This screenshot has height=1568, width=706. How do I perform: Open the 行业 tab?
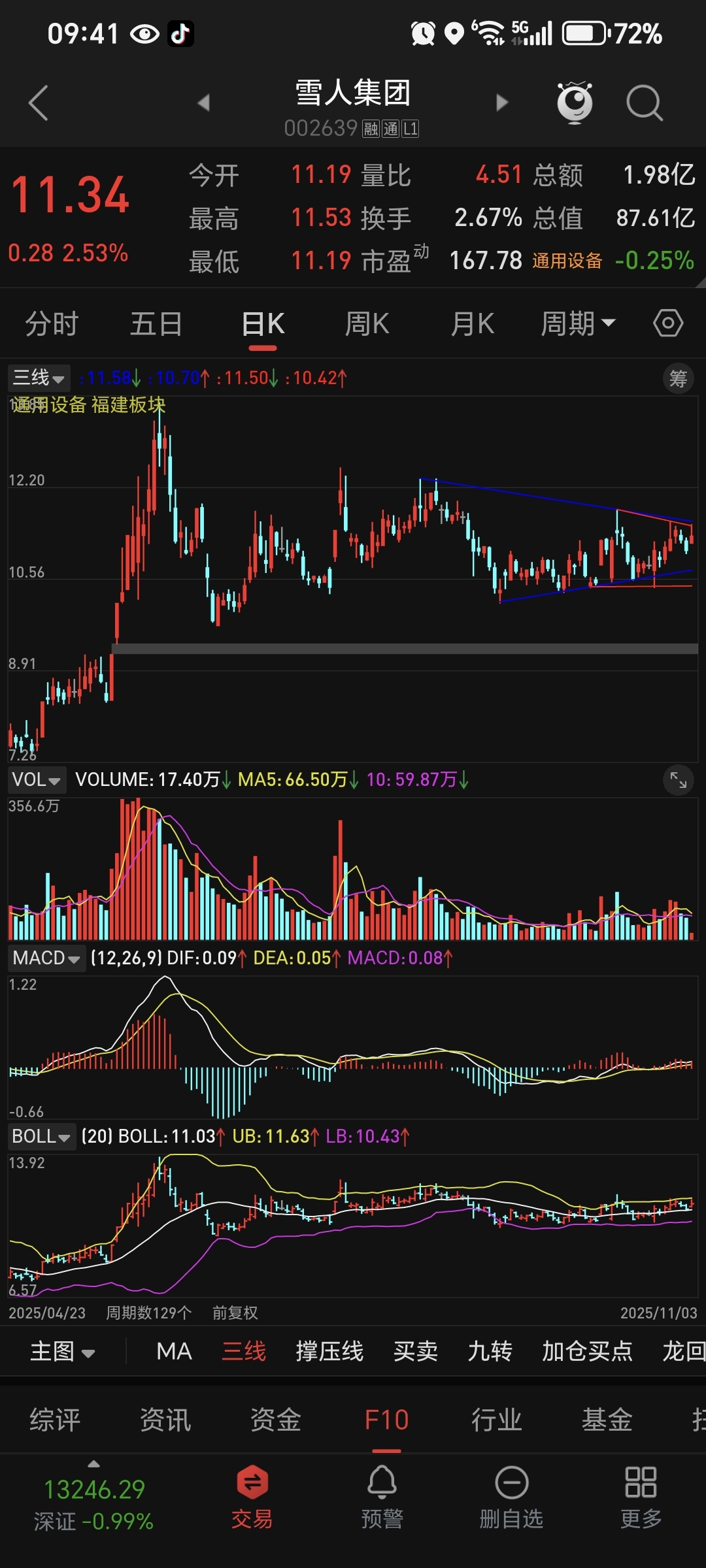(x=497, y=1420)
